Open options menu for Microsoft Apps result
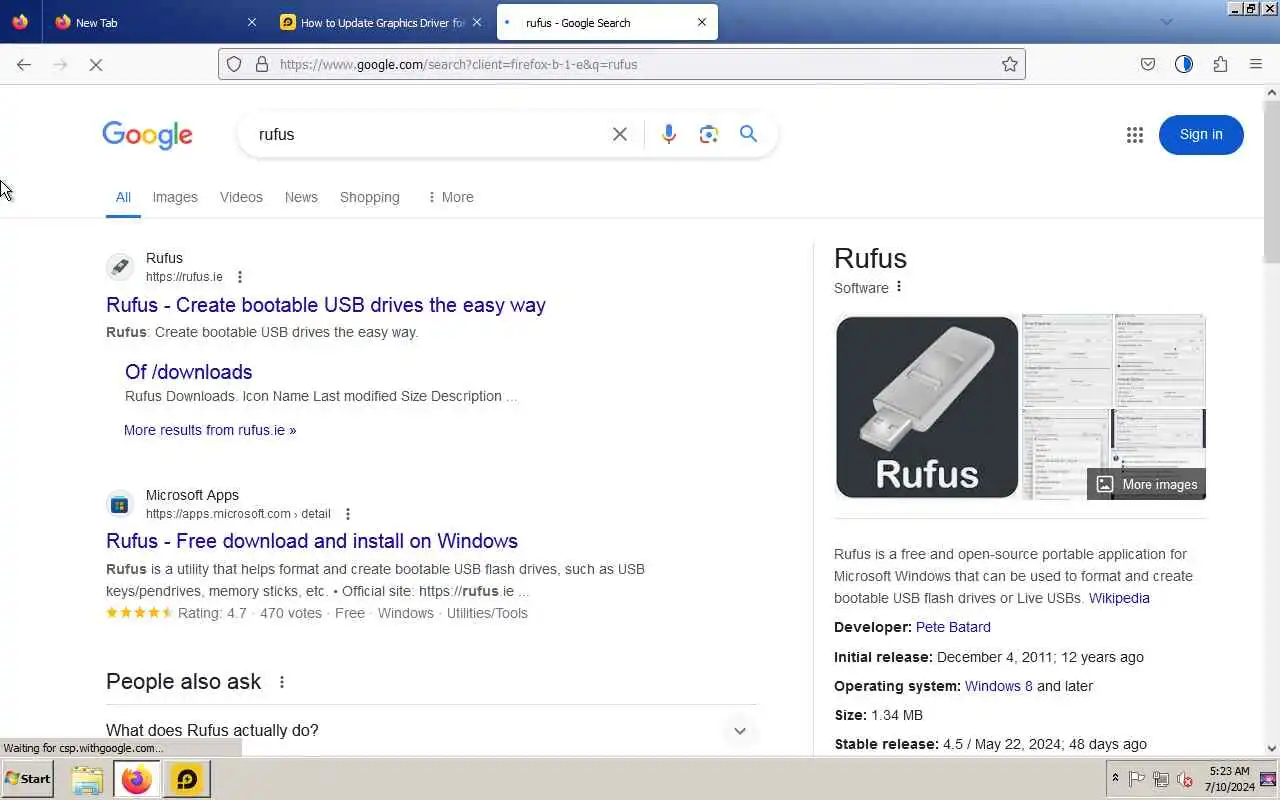The height and width of the screenshot is (800, 1280). (x=347, y=514)
